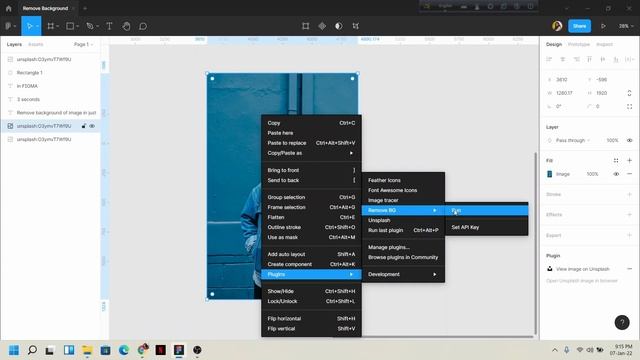The height and width of the screenshot is (360, 640).
Task: Click Browse plugins in Community
Action: click(403, 258)
